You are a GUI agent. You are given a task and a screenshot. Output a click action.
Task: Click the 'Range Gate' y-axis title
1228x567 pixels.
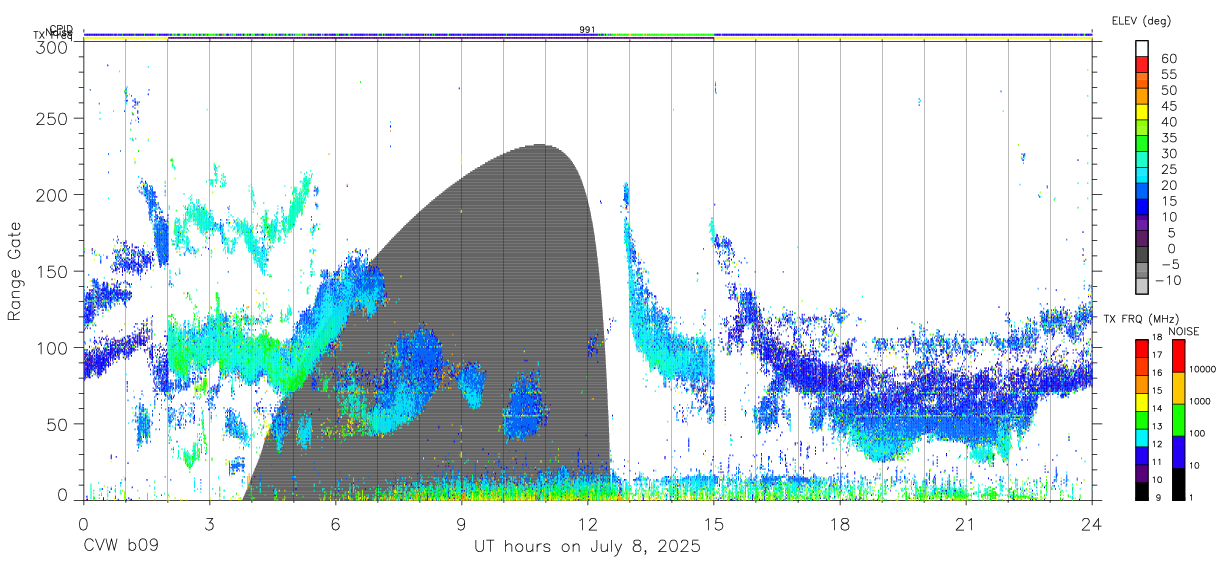pos(15,272)
